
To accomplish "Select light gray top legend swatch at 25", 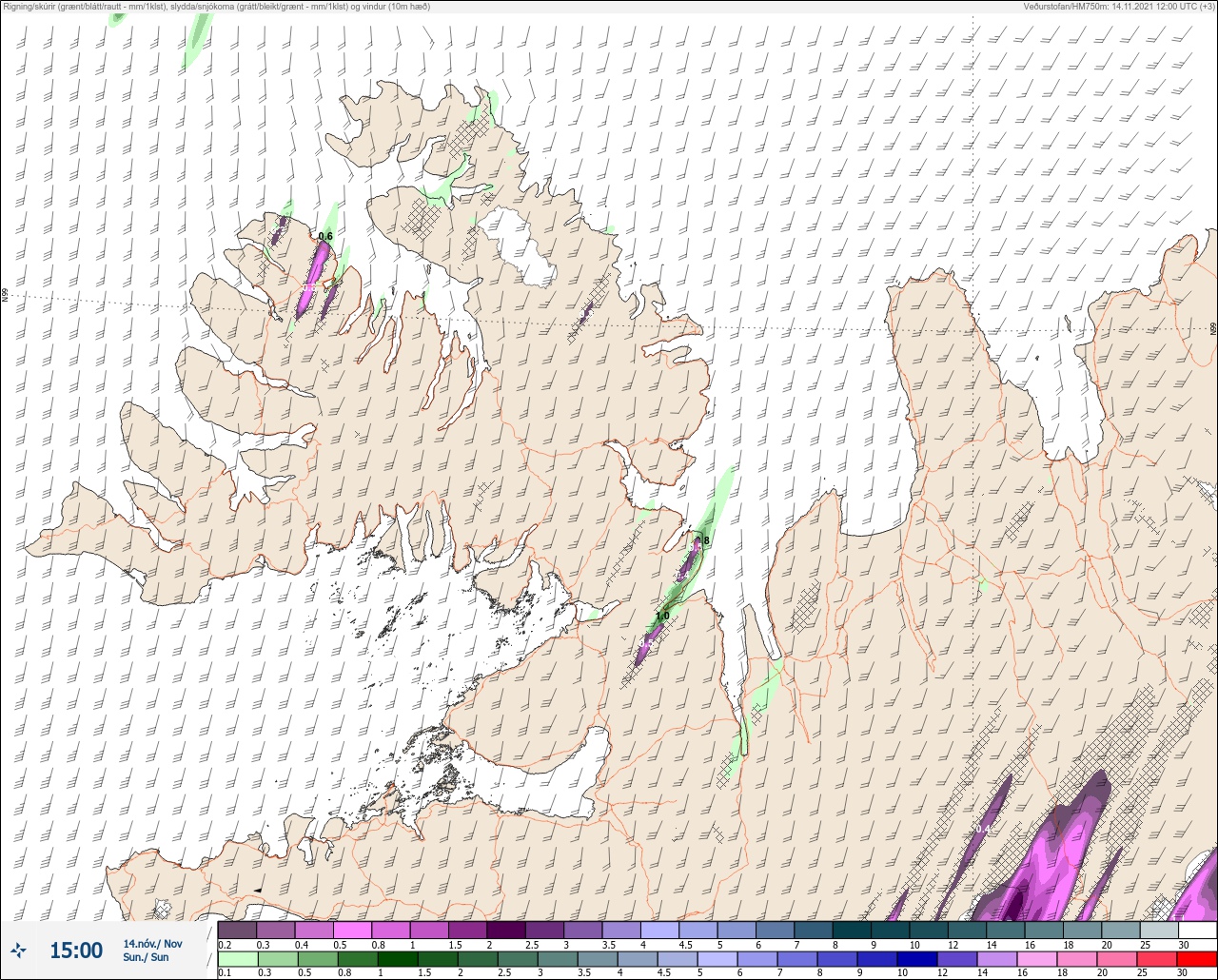I will 1159,930.
